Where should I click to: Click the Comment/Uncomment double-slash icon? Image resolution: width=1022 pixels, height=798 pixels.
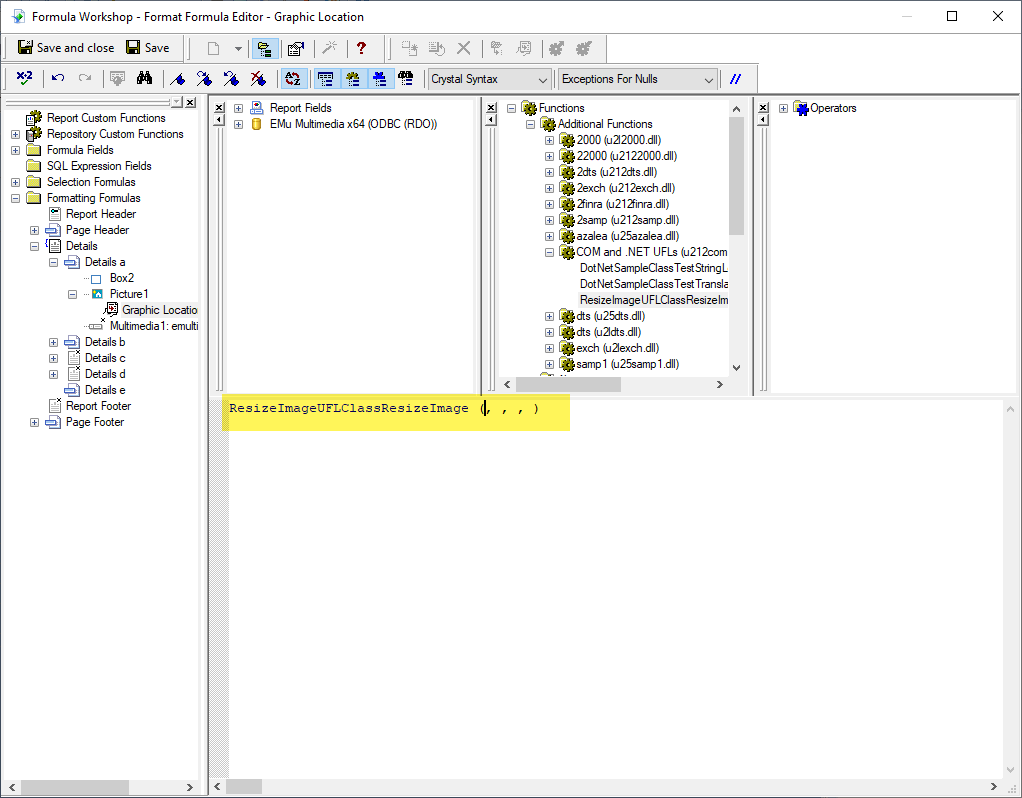736,79
